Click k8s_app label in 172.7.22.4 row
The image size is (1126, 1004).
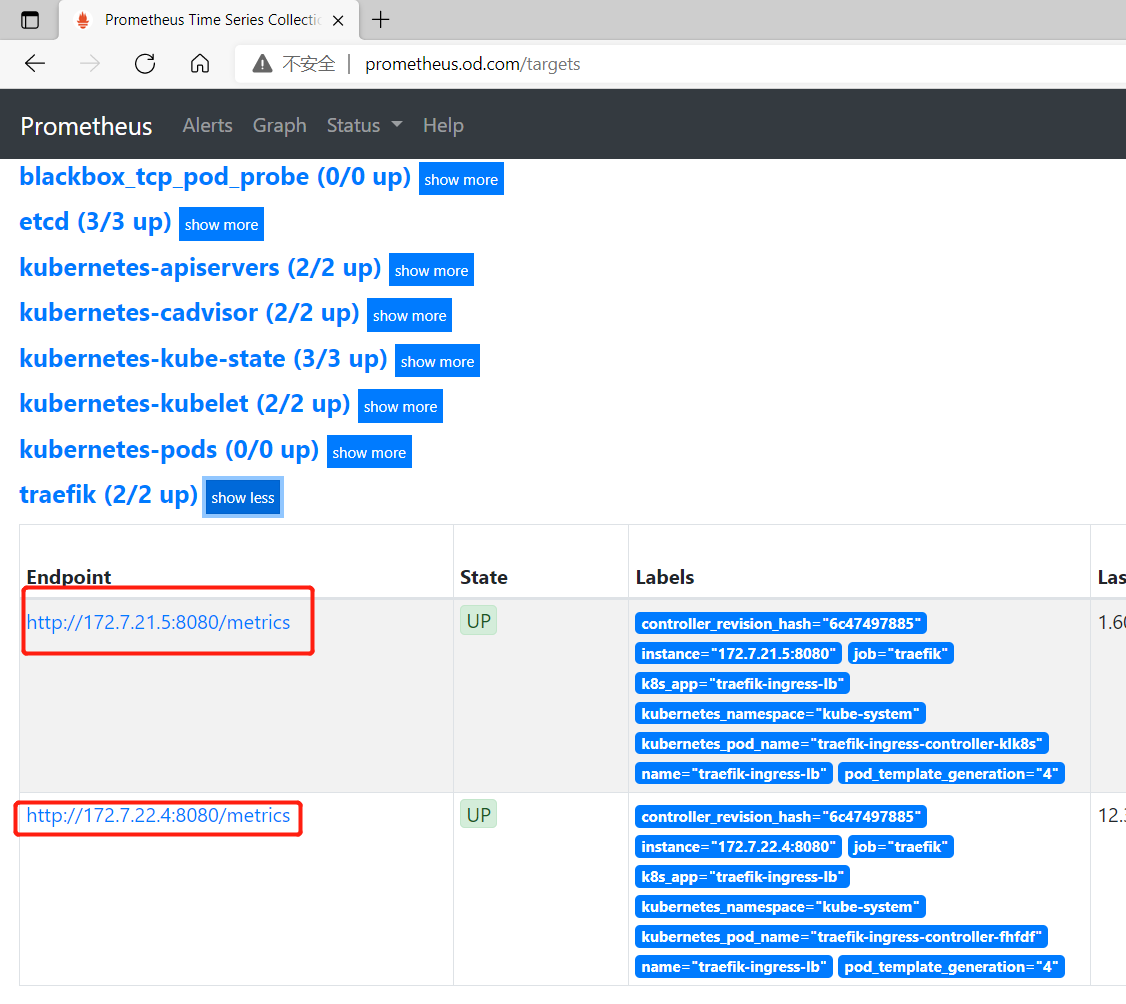point(743,877)
